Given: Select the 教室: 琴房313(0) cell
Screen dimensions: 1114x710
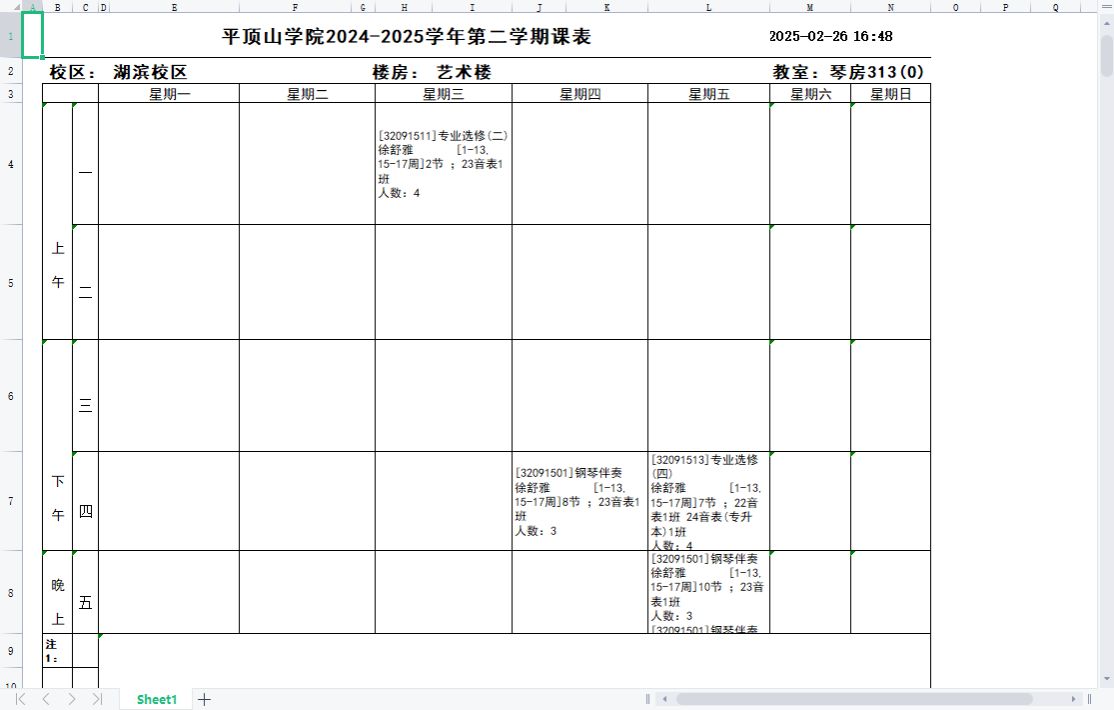Looking at the screenshot, I should (848, 72).
